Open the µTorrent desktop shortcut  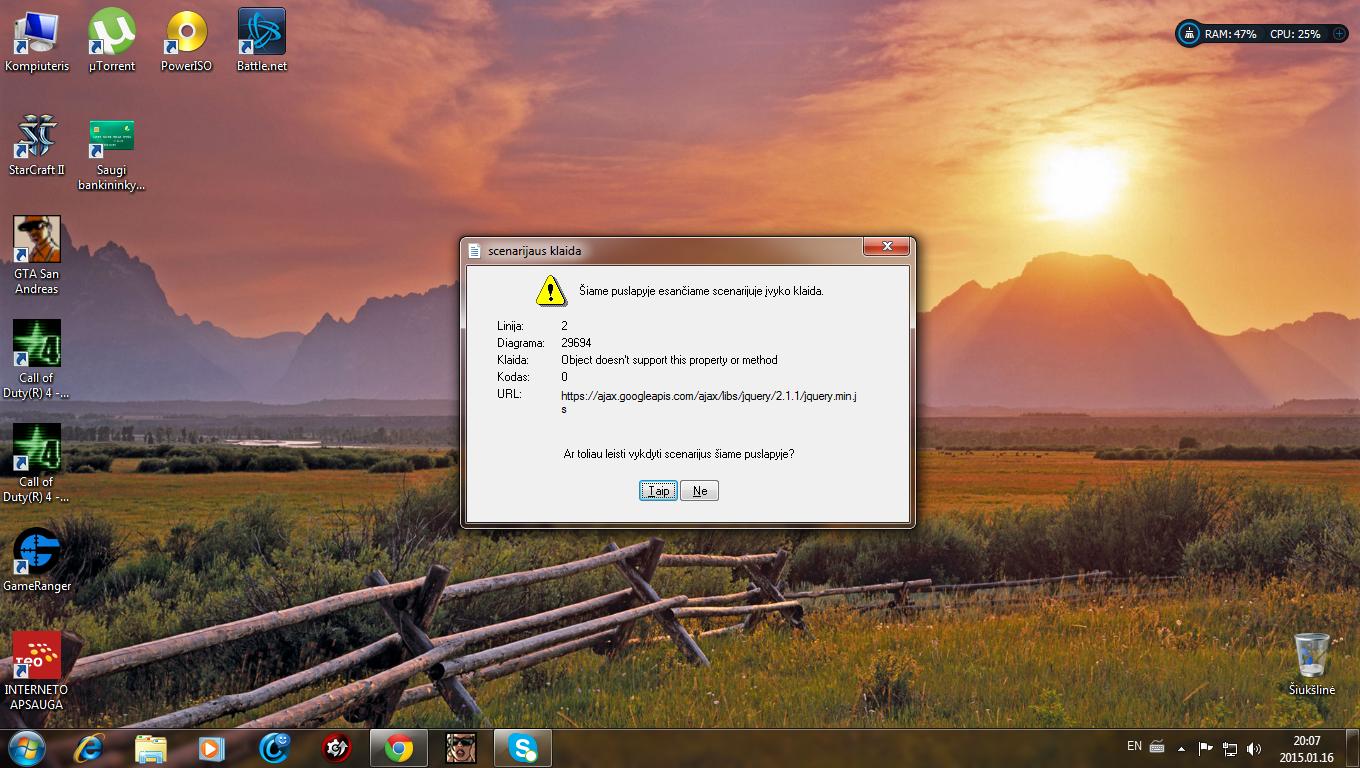(x=112, y=41)
